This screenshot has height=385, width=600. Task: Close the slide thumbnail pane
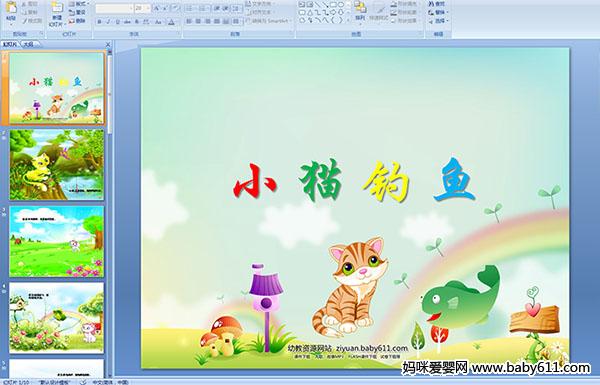[108, 45]
